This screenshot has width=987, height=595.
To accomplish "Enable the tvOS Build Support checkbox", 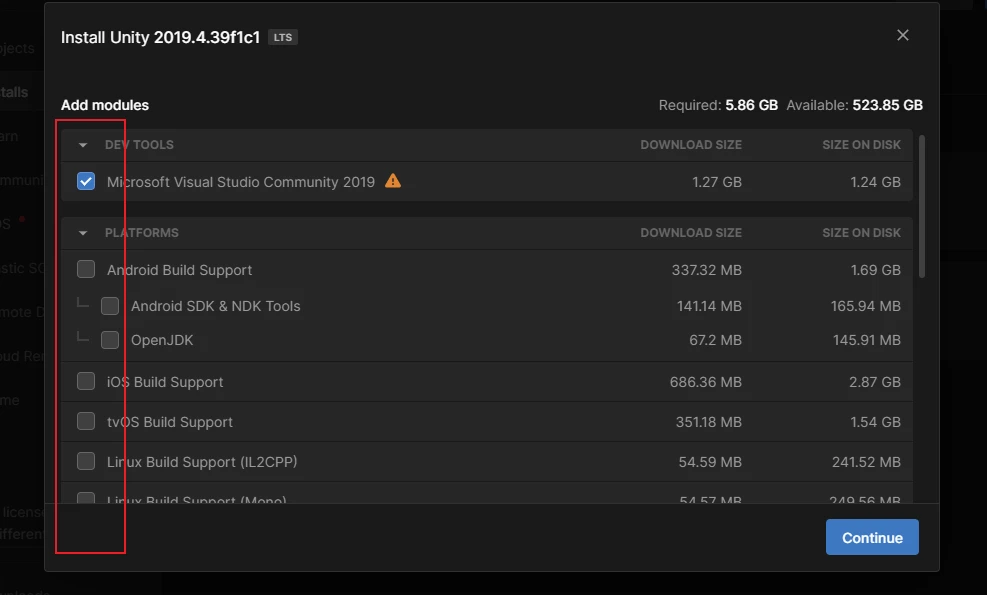I will pos(87,422).
